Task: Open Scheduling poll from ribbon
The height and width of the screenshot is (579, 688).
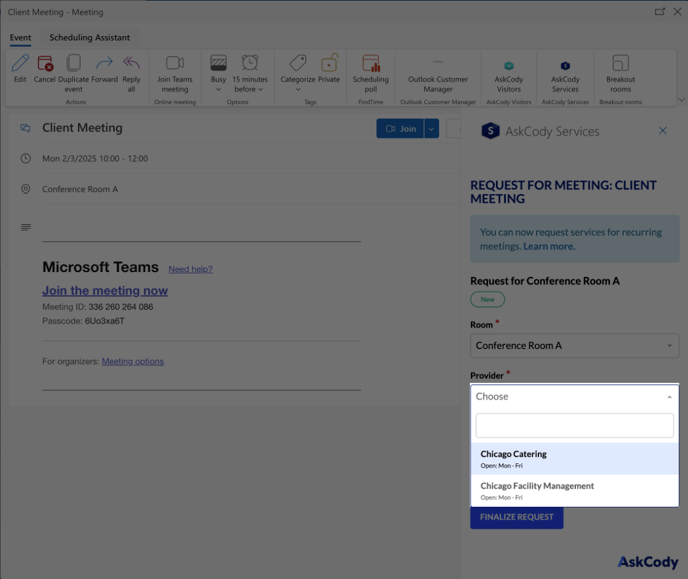Action: click(371, 74)
